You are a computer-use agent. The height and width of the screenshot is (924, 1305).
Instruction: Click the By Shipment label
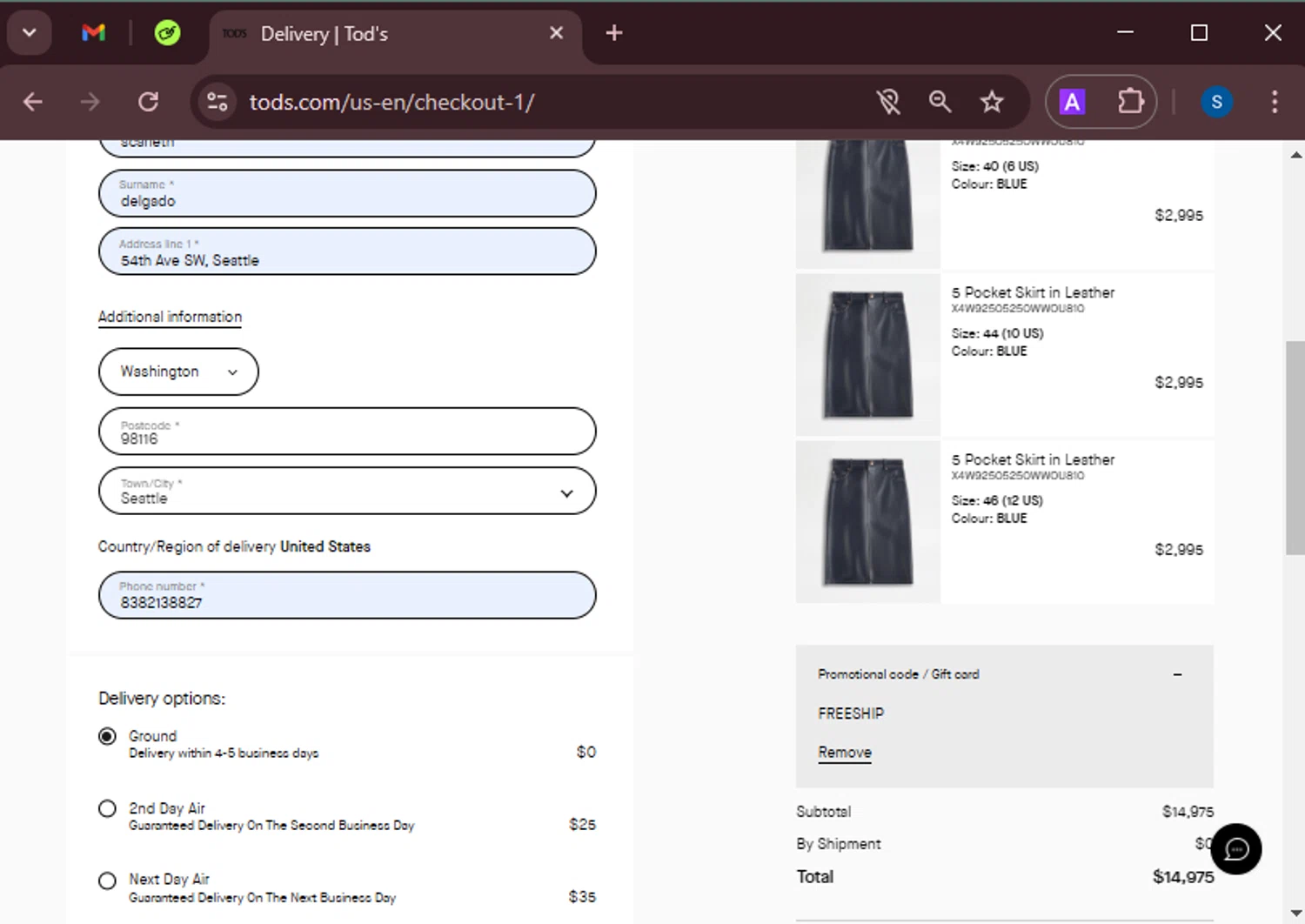839,844
